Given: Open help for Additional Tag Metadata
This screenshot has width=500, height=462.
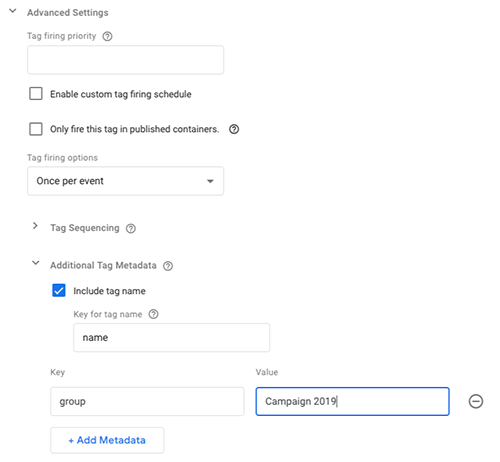Looking at the screenshot, I should tap(168, 266).
